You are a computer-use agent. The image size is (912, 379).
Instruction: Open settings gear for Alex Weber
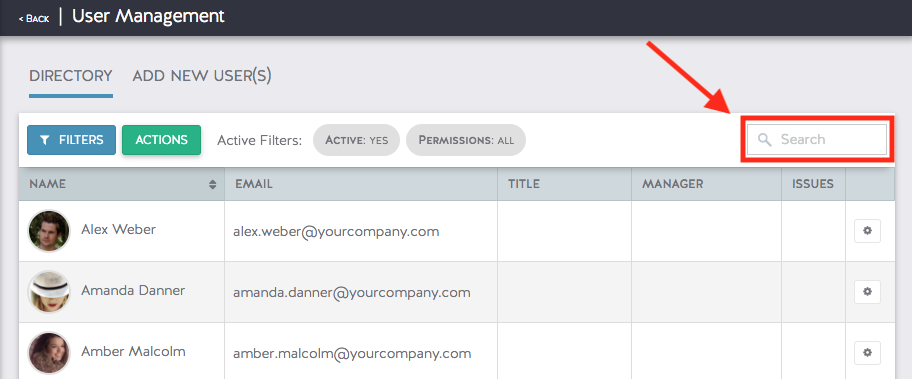[x=867, y=231]
